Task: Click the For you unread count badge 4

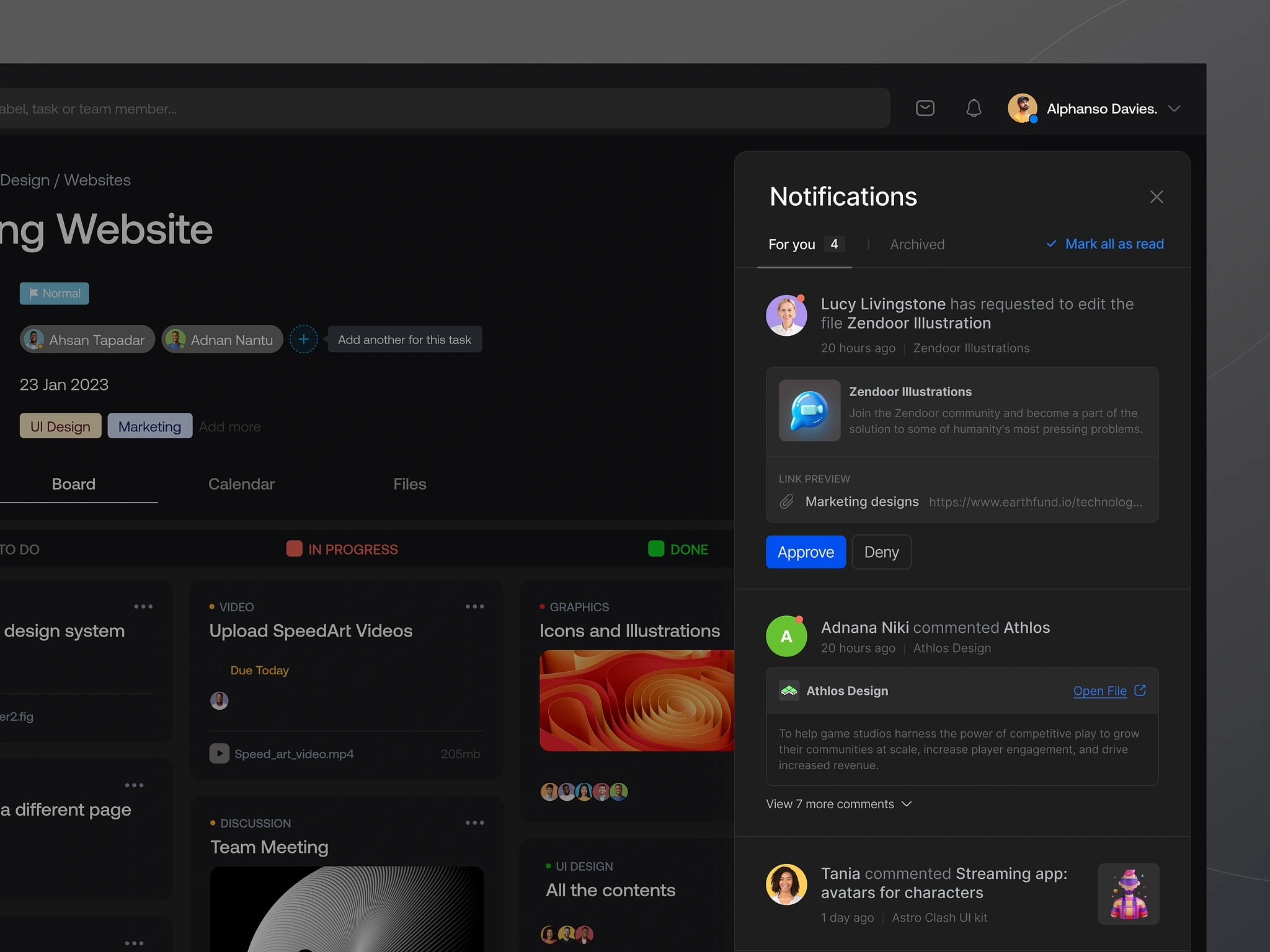Action: (x=834, y=244)
